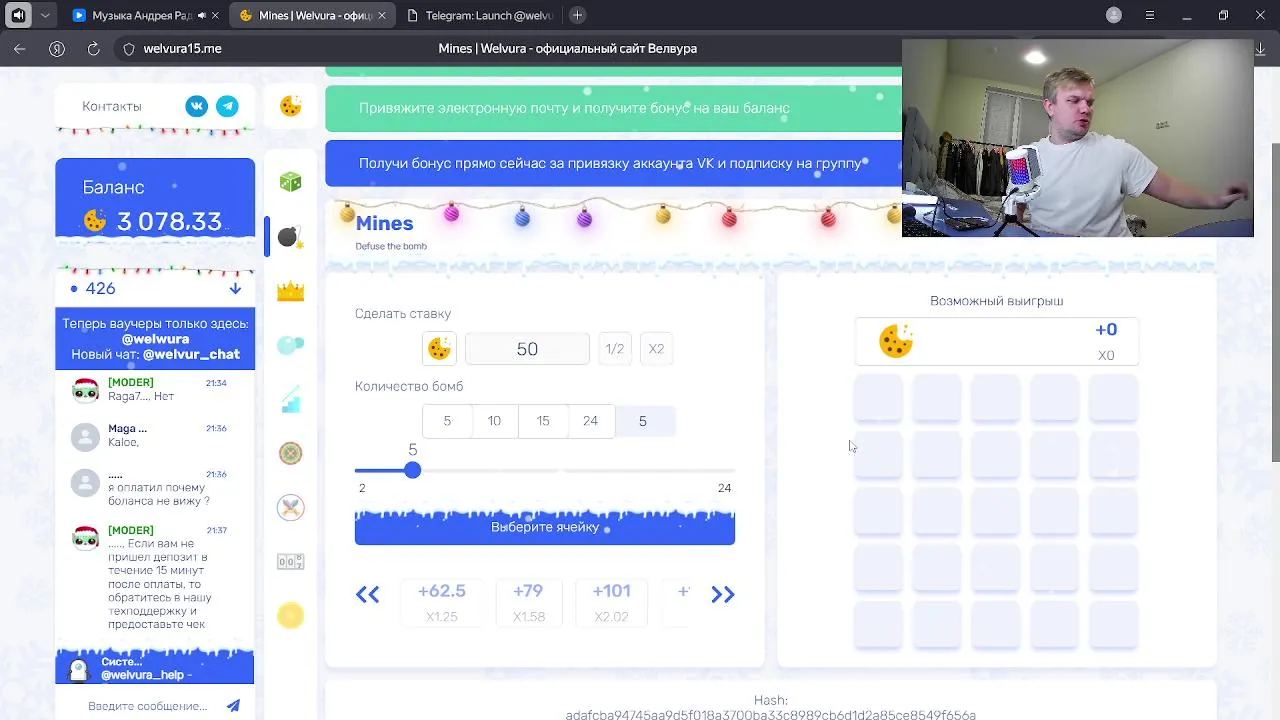Send chat message with paper plane icon
The image size is (1280, 720).
coord(233,705)
